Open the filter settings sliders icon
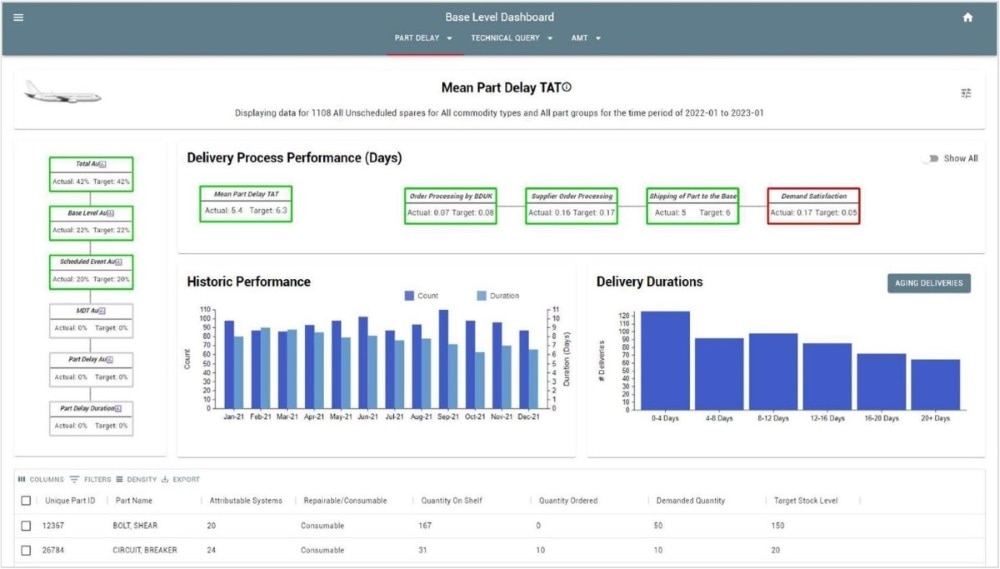 tap(966, 93)
